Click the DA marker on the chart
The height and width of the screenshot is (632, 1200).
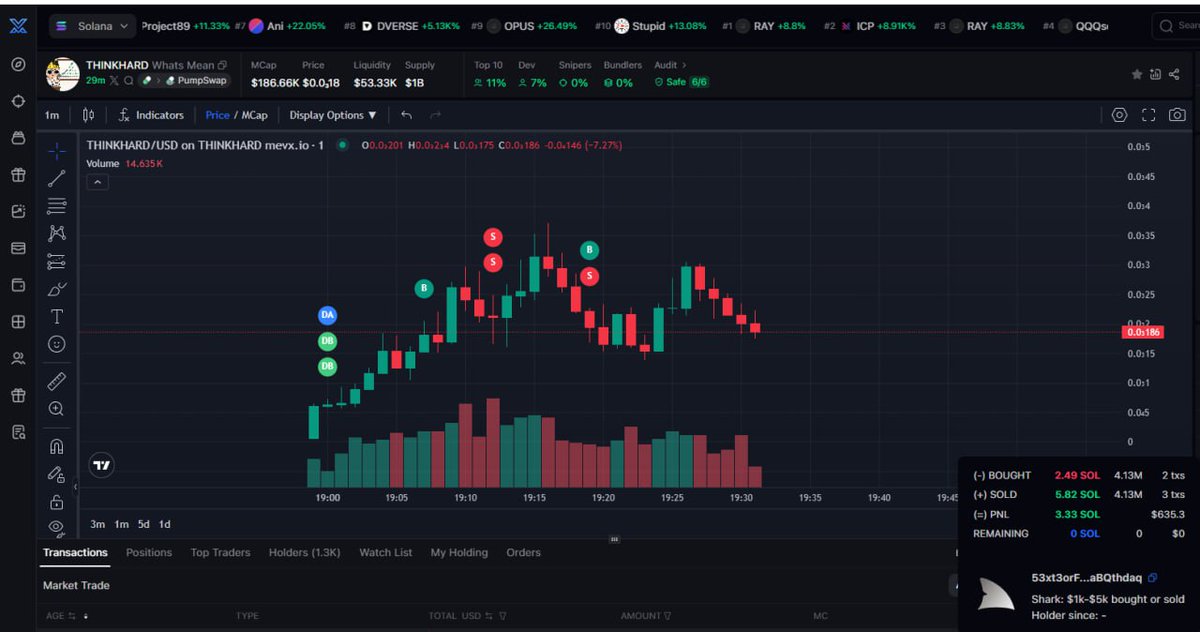327,315
